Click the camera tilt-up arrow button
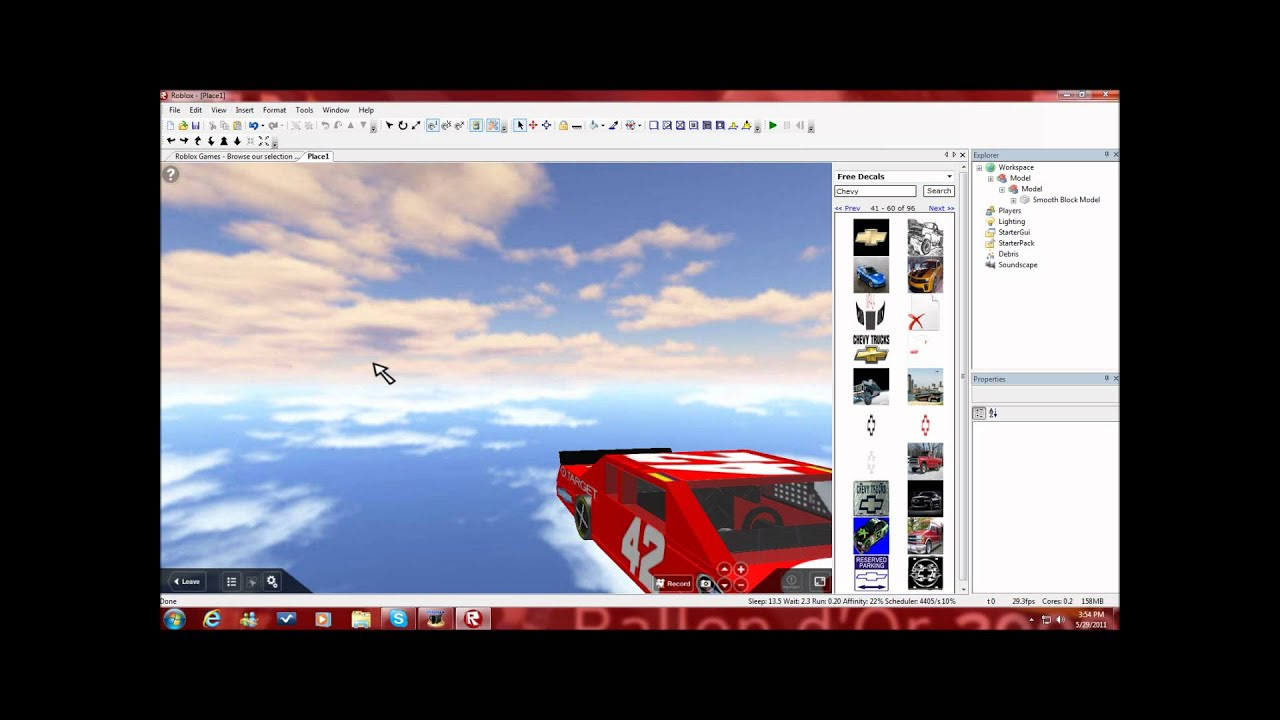This screenshot has width=1280, height=720. coord(724,569)
